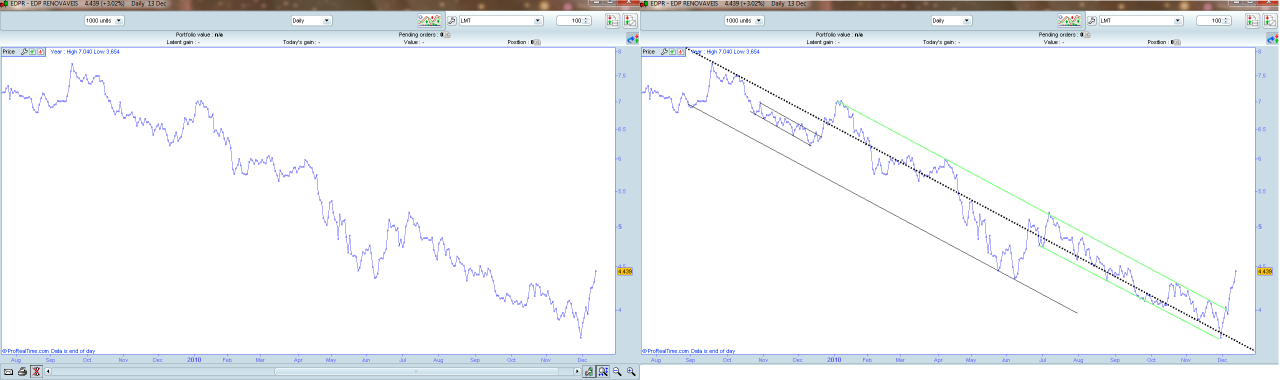Click the red X delete icon at the bottom left
This screenshot has height=380, width=1280.
pyautogui.click(x=36, y=371)
